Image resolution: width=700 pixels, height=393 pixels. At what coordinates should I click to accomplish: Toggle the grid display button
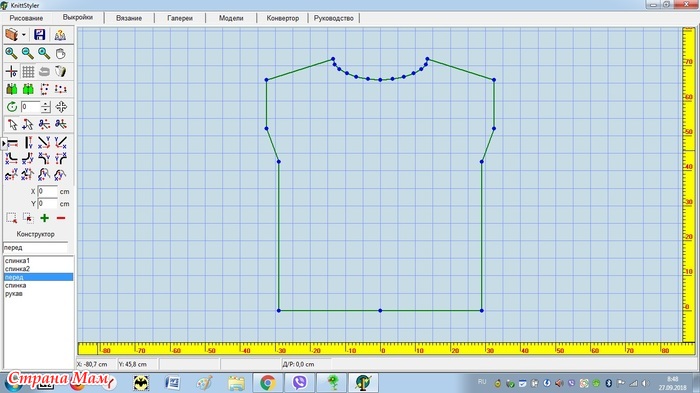tap(28, 71)
